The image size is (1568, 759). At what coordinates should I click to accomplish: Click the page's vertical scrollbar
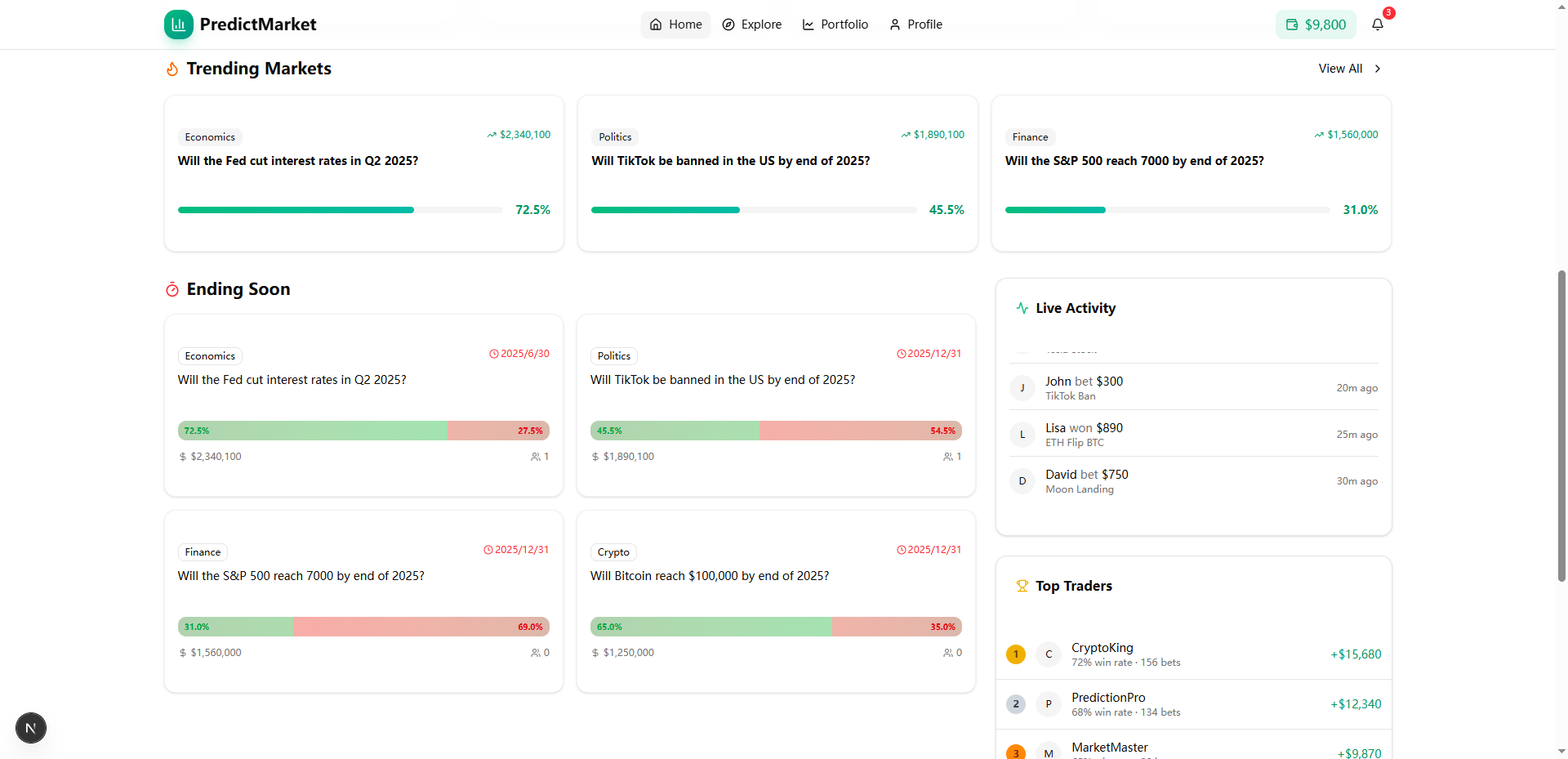(x=1561, y=425)
